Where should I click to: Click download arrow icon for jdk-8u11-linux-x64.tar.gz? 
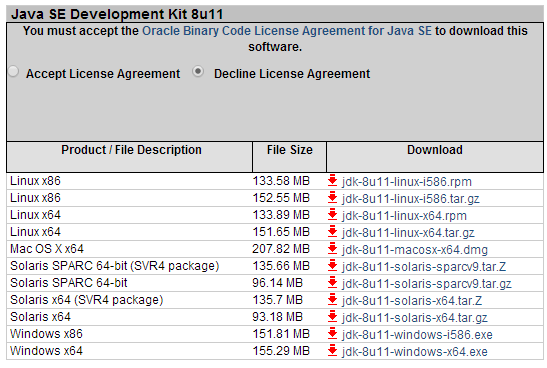332,232
